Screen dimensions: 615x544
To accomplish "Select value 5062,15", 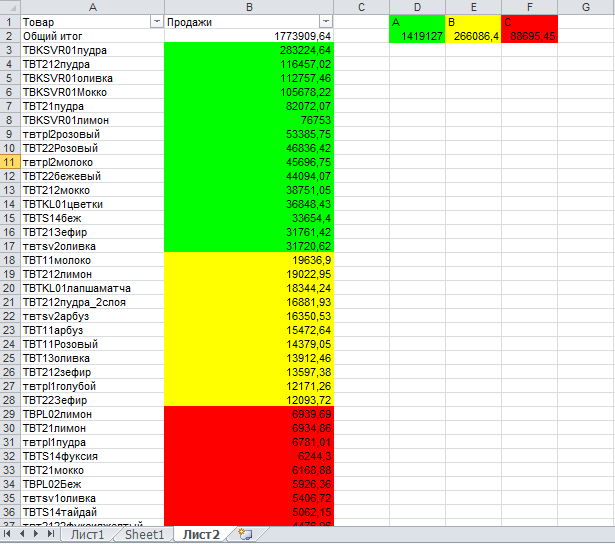I will click(x=249, y=512).
